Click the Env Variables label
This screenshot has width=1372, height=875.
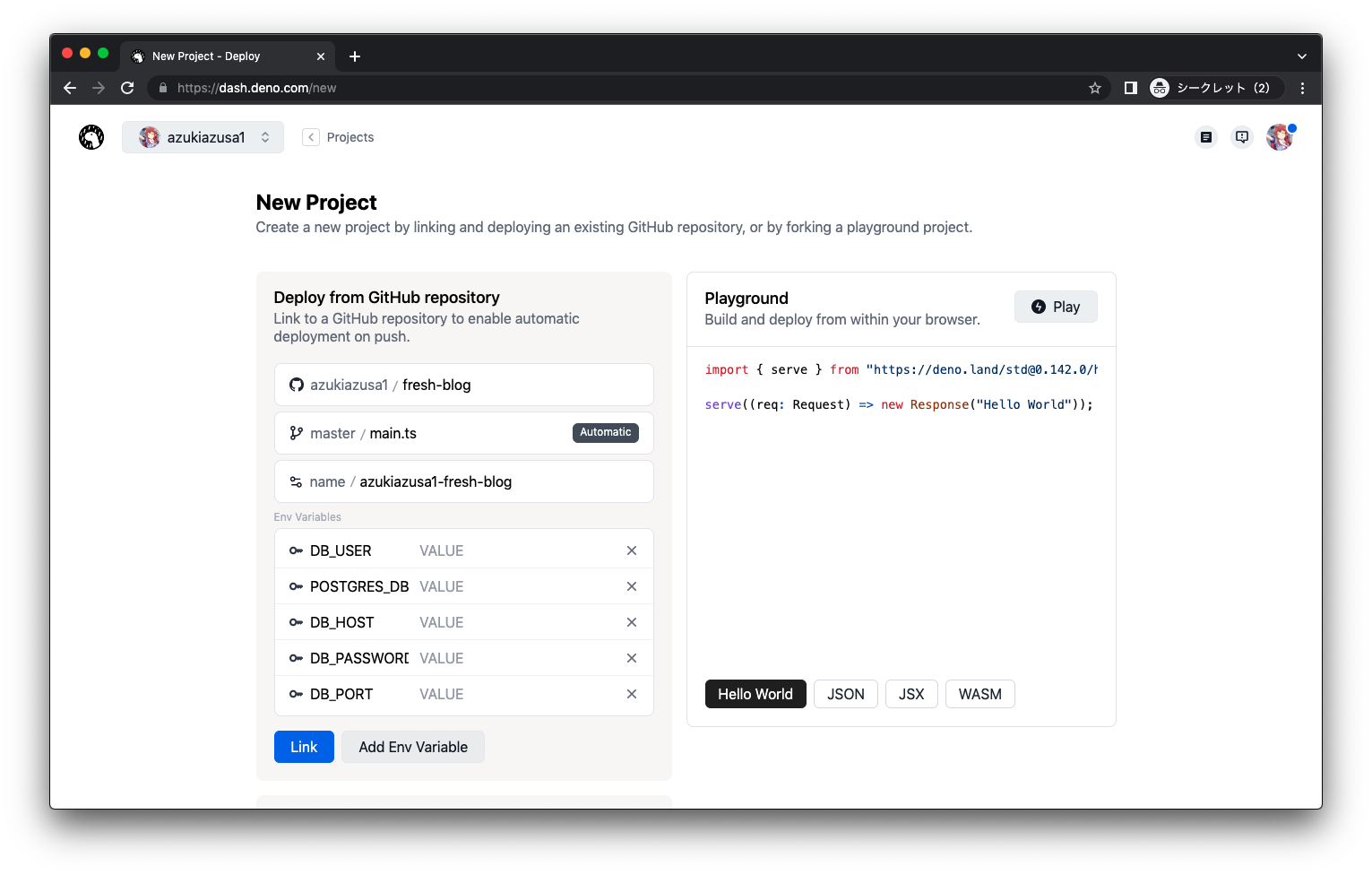(x=307, y=517)
